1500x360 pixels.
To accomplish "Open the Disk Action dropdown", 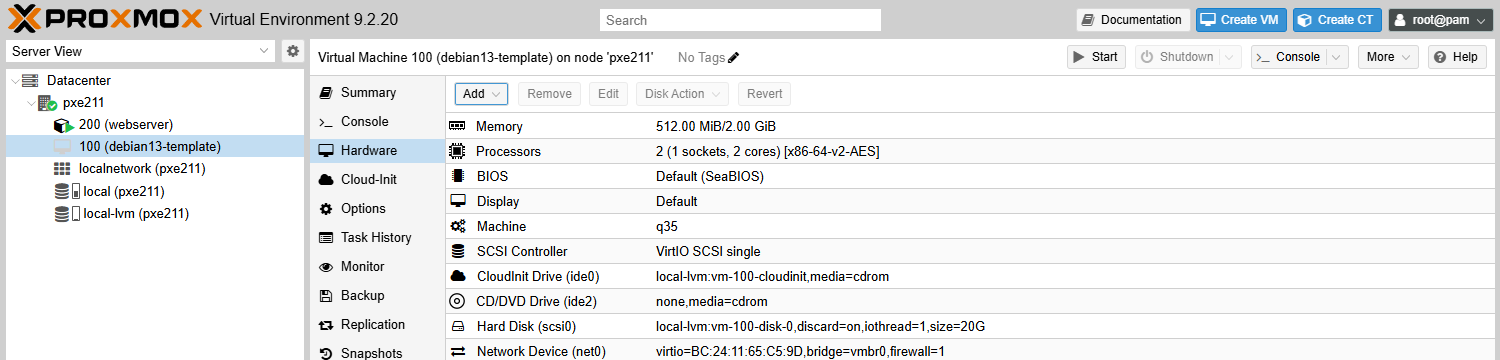I will 682,93.
